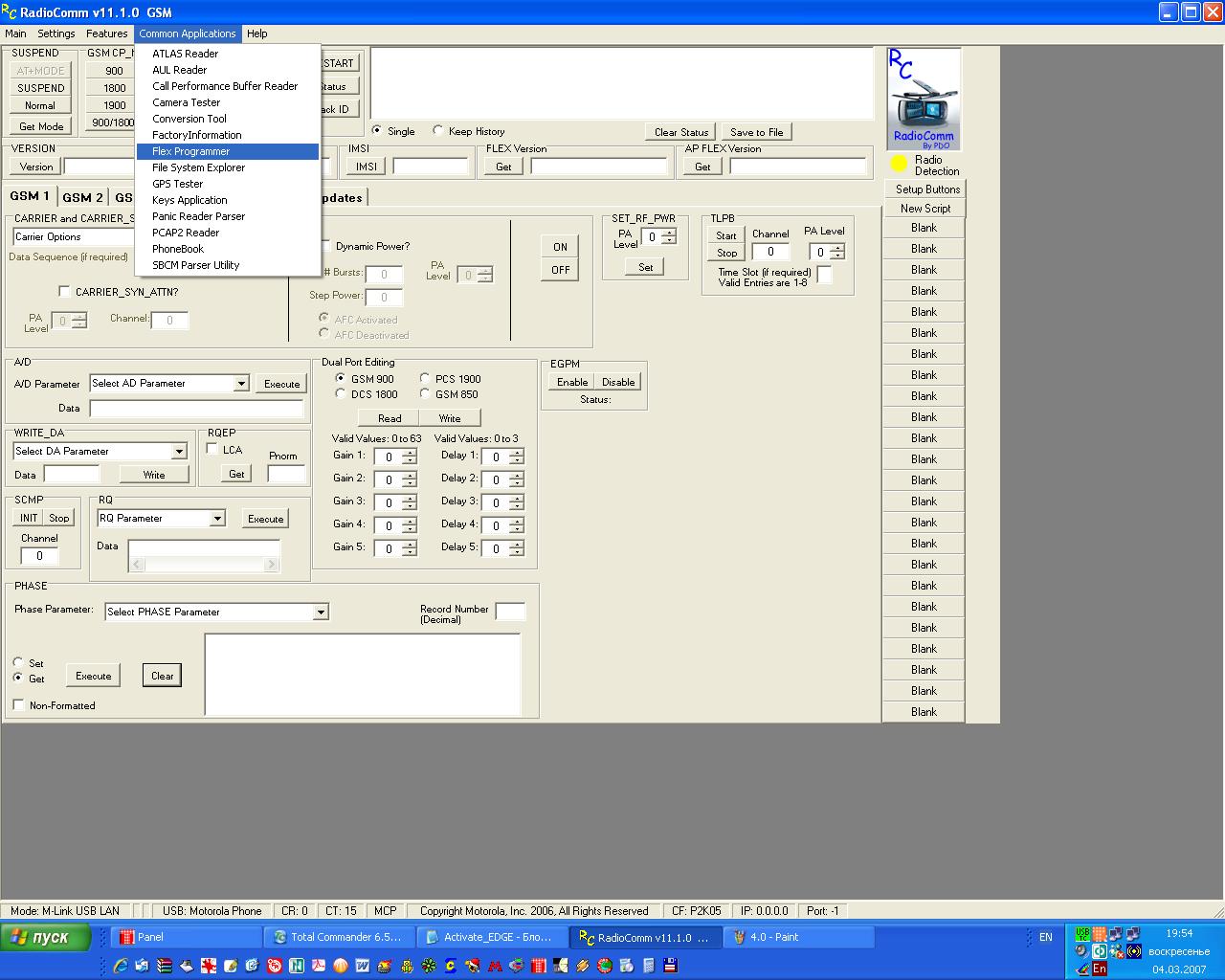Open ICQ flower icon in quick launch

tap(428, 966)
